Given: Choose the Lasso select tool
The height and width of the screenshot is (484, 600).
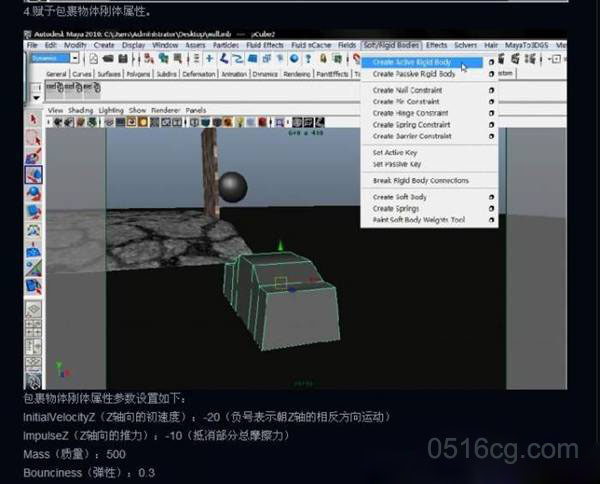Looking at the screenshot, I should coord(34,139).
